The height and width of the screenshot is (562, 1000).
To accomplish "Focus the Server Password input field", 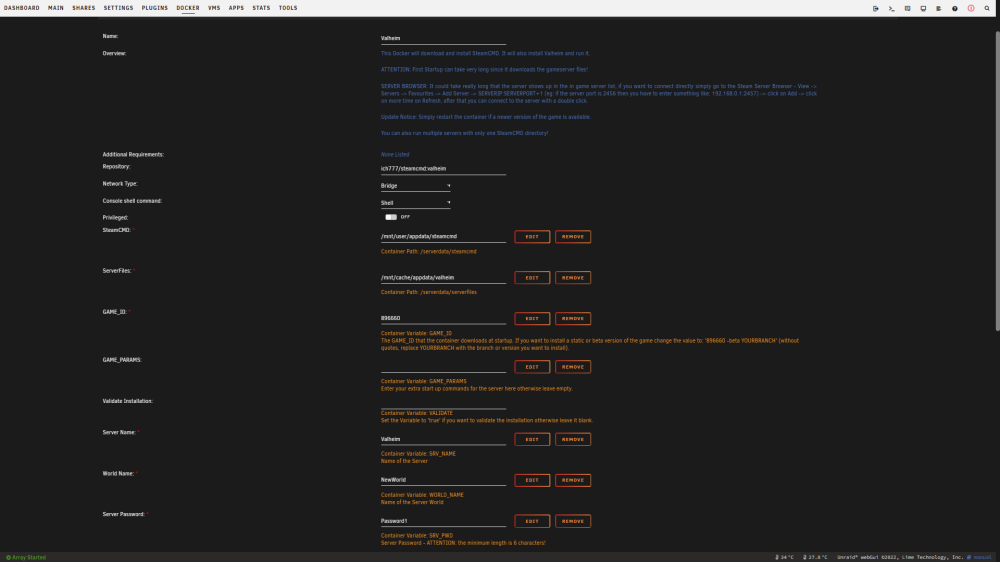I will (443, 521).
